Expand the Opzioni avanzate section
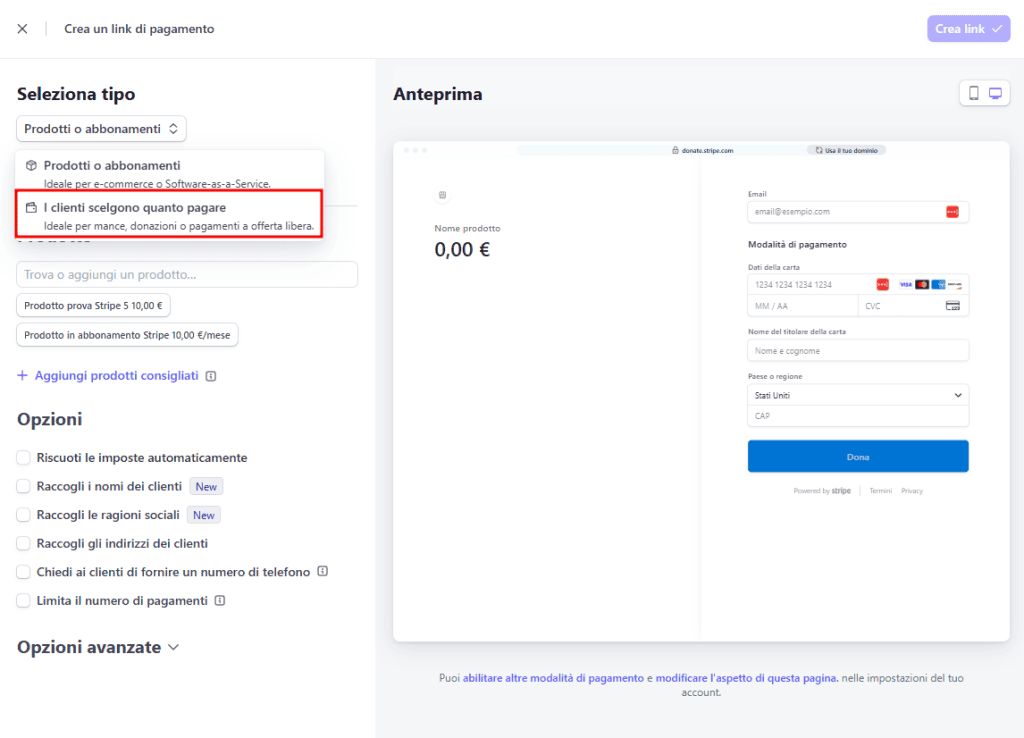1024x738 pixels. (x=97, y=647)
